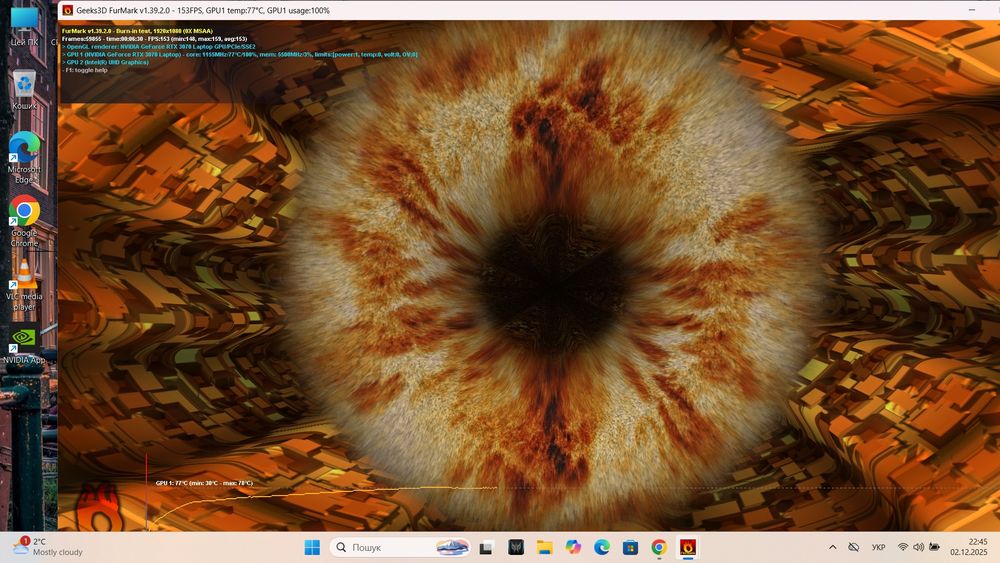Open Microsoft Store from the taskbar

(x=630, y=547)
